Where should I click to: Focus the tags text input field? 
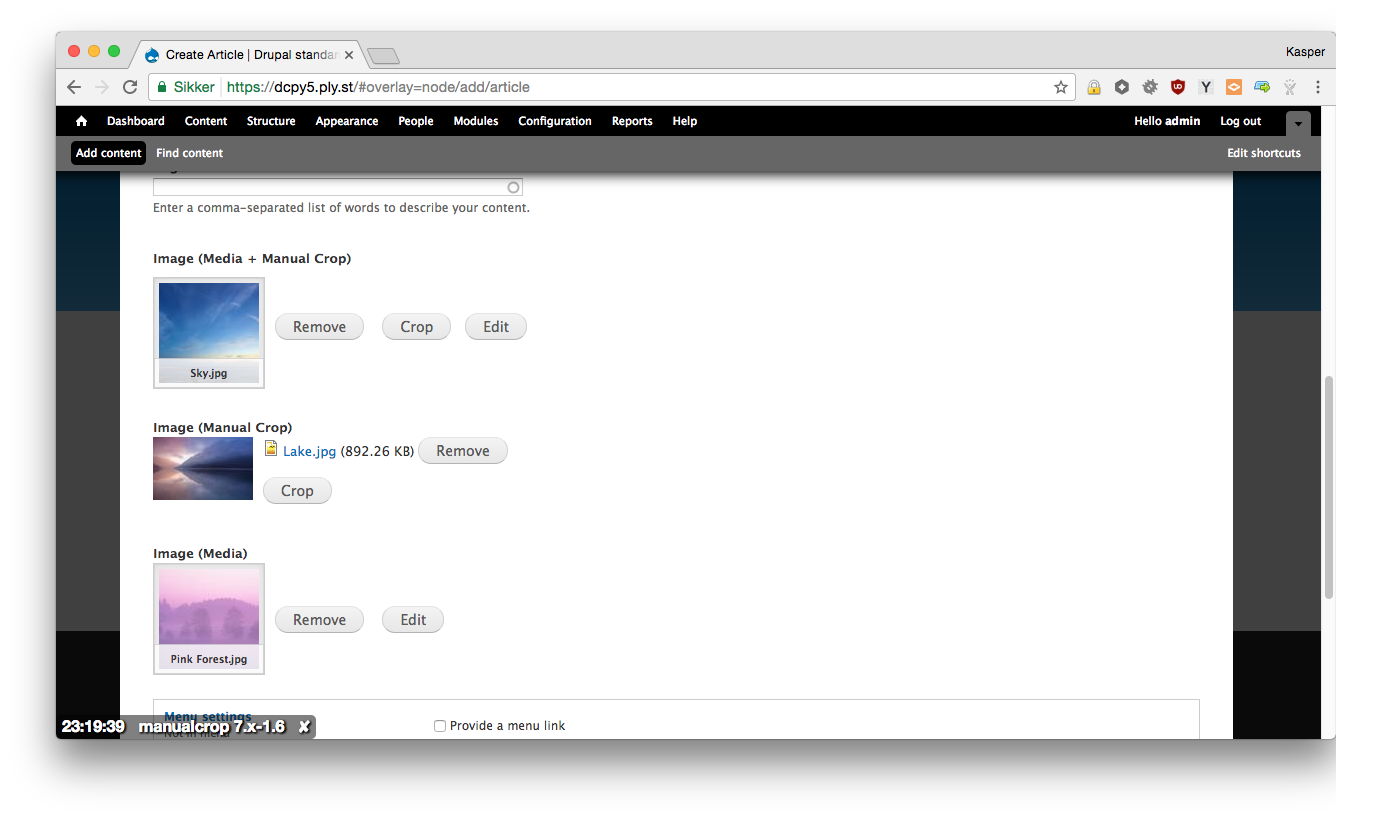point(338,187)
